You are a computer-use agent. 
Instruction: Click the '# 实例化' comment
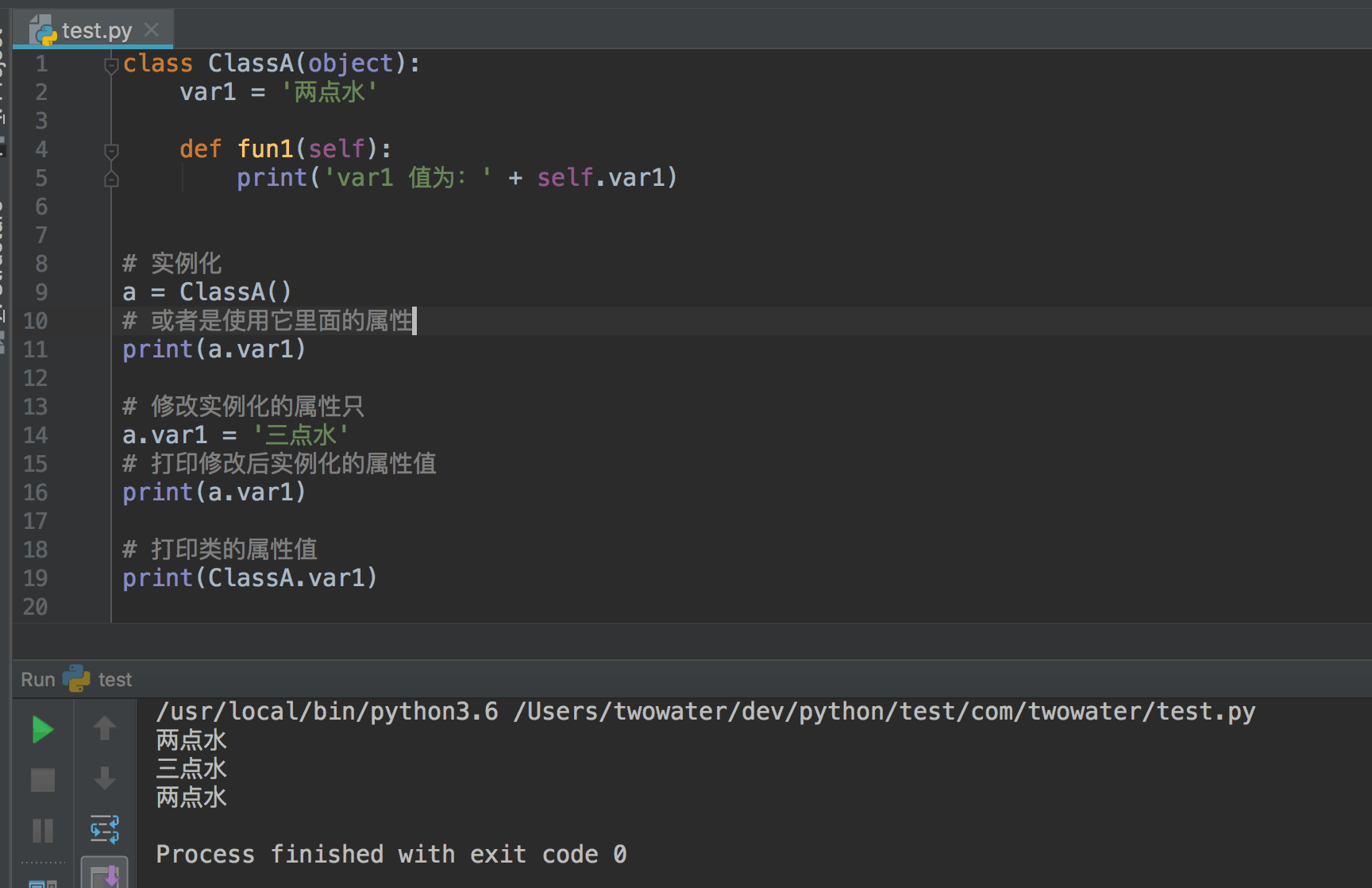pos(172,264)
